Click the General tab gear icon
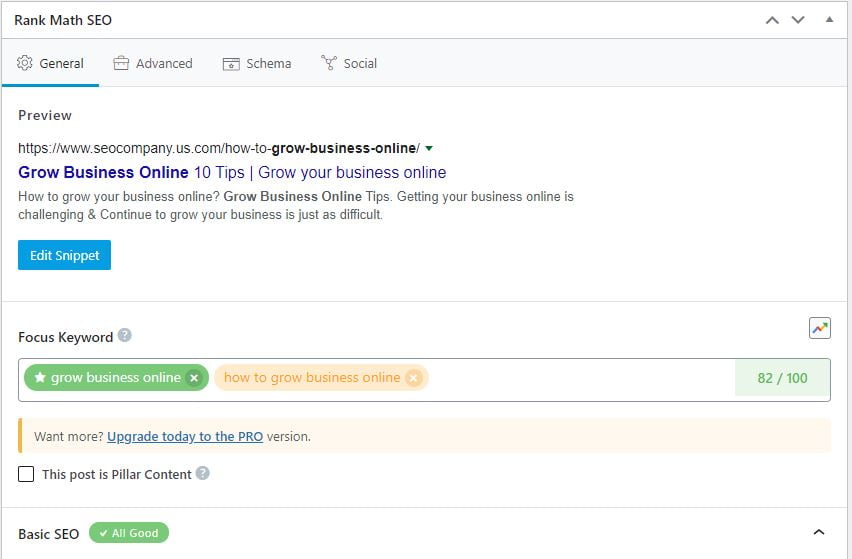The image size is (852, 559). pyautogui.click(x=24, y=63)
